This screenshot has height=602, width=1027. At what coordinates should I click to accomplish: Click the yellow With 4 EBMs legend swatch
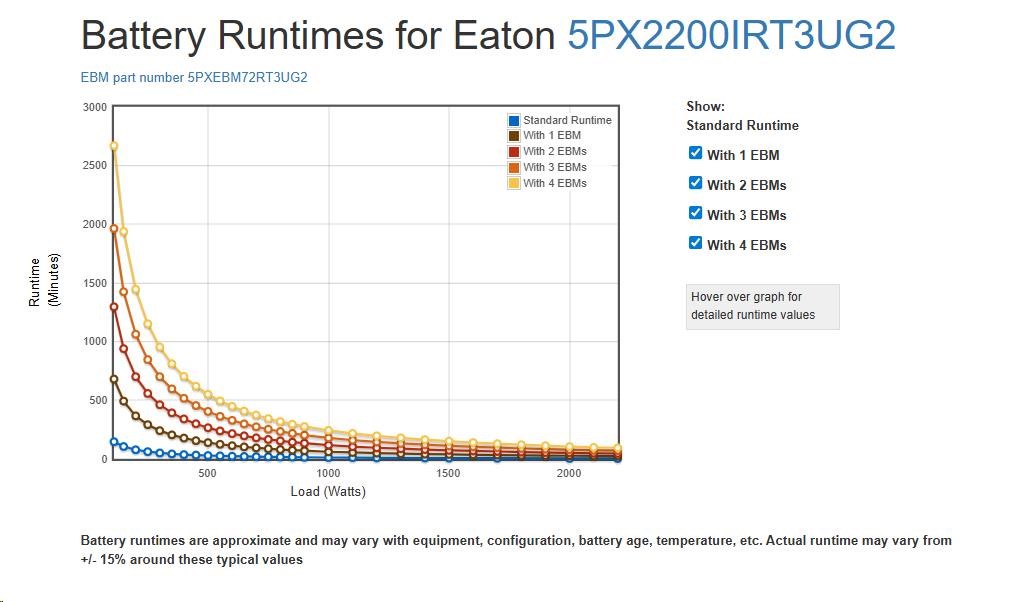[x=514, y=184]
